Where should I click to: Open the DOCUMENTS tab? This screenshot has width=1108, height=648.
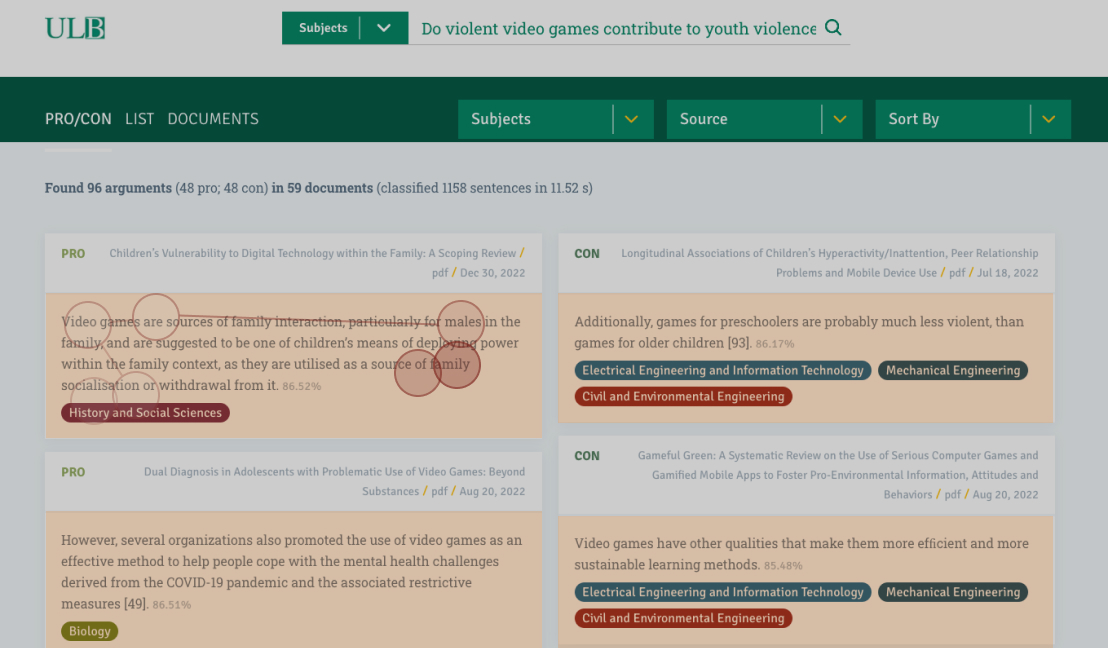[213, 119]
